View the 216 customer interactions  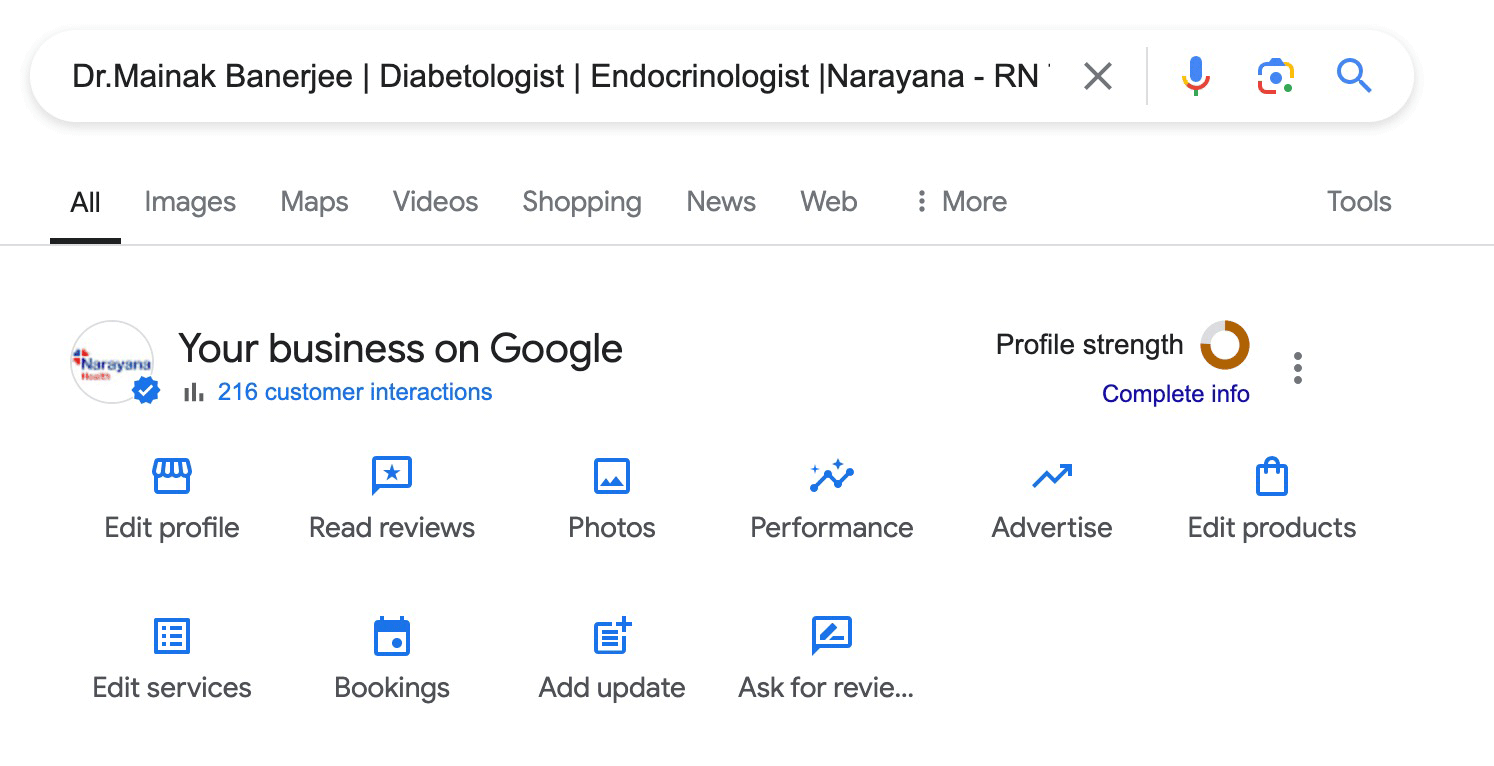click(x=355, y=392)
